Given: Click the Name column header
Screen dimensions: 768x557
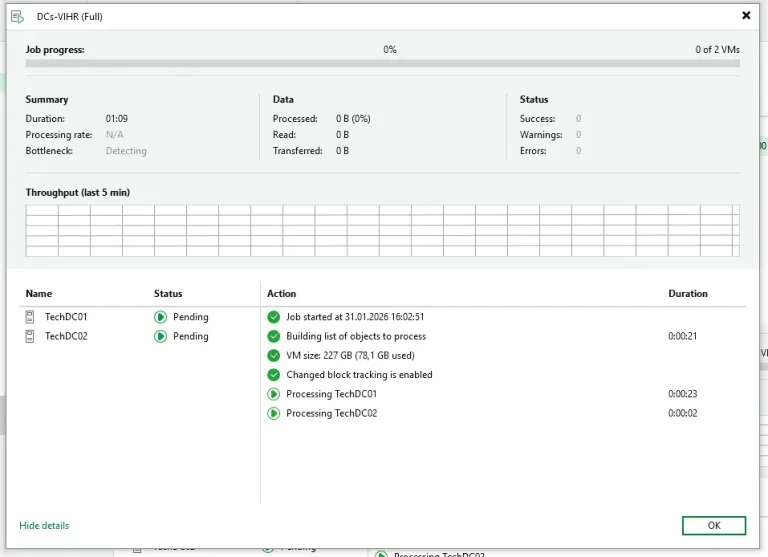Looking at the screenshot, I should click(x=39, y=293).
